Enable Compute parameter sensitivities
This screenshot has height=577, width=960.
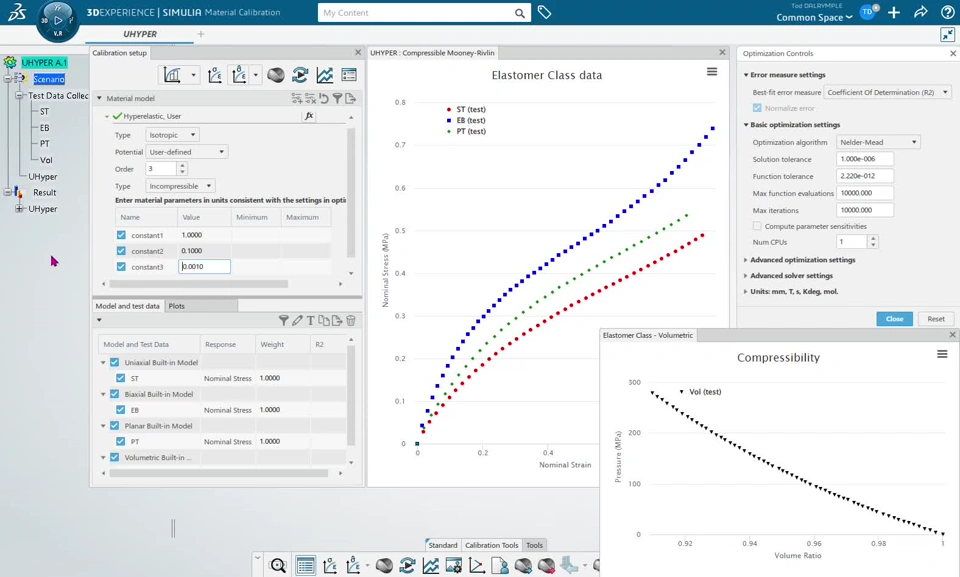[x=757, y=226]
